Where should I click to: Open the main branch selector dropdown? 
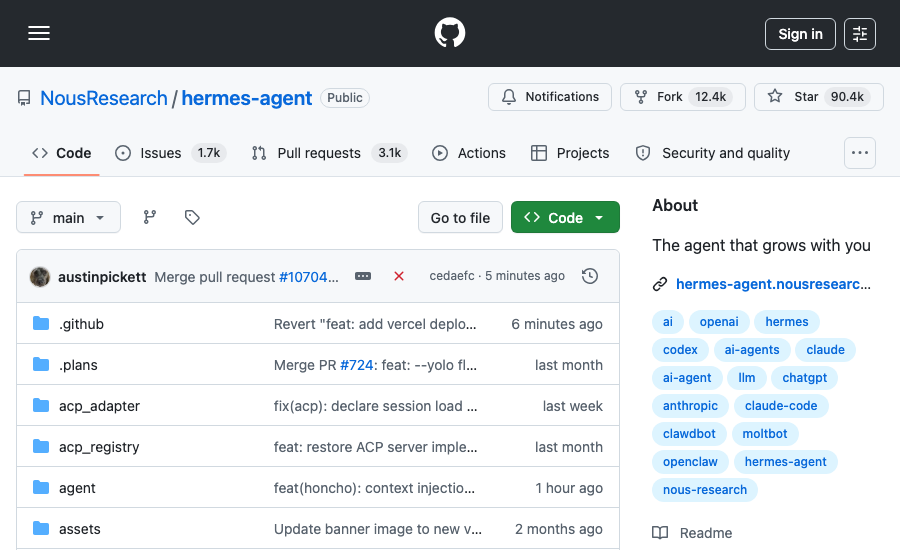68,217
